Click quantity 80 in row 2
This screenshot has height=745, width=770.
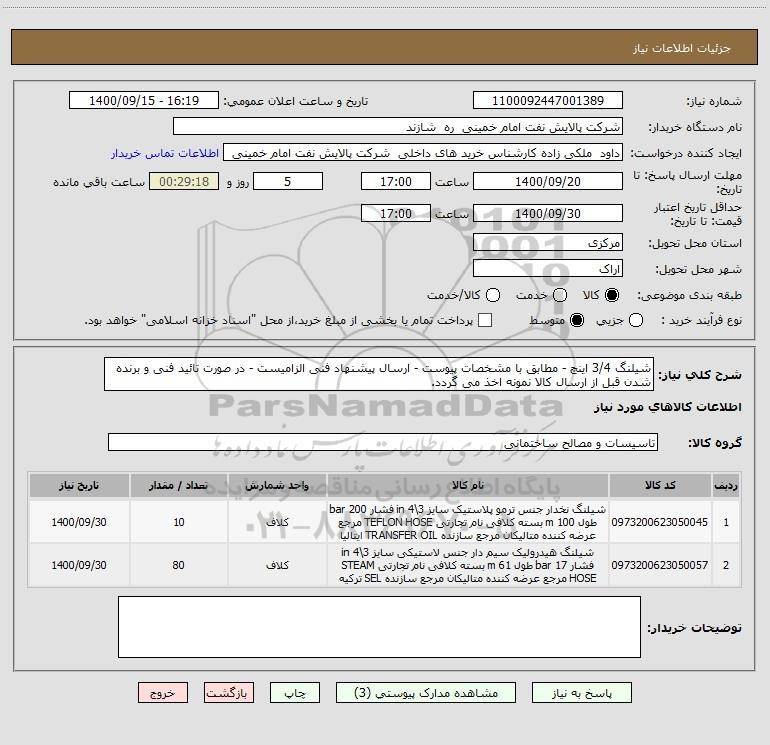(179, 565)
